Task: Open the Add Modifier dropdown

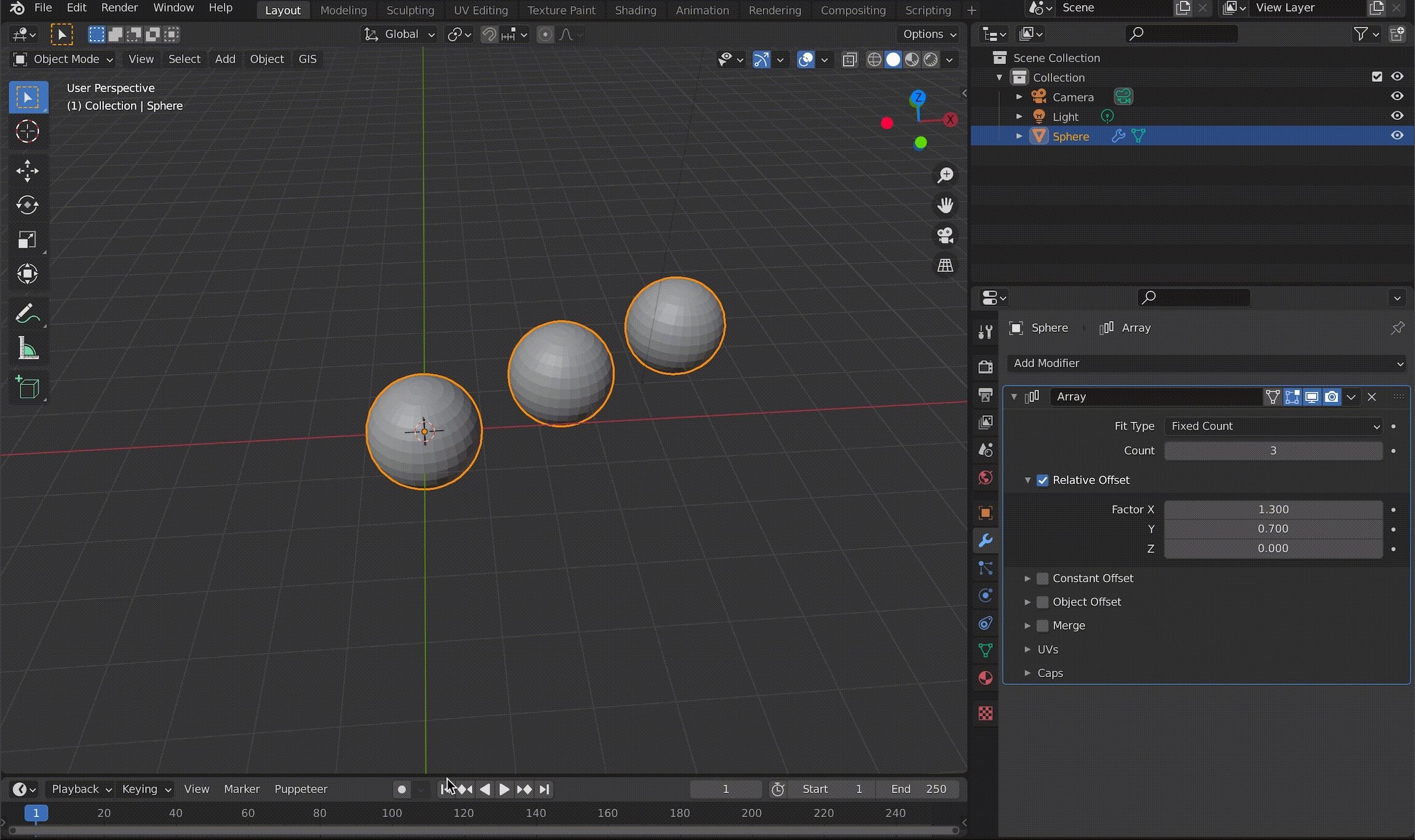Action: (1207, 363)
